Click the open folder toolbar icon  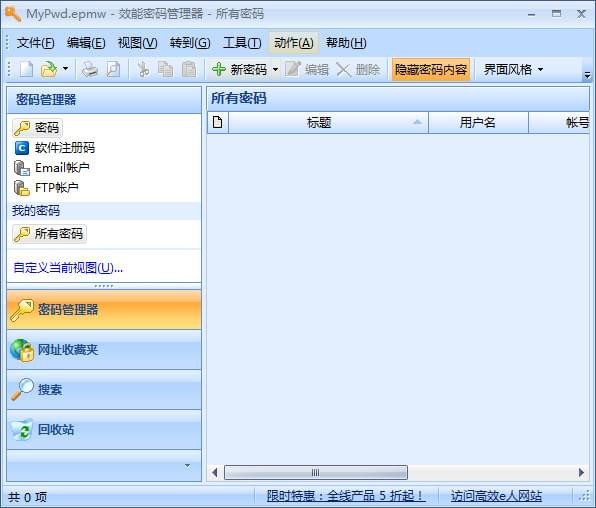pyautogui.click(x=49, y=70)
